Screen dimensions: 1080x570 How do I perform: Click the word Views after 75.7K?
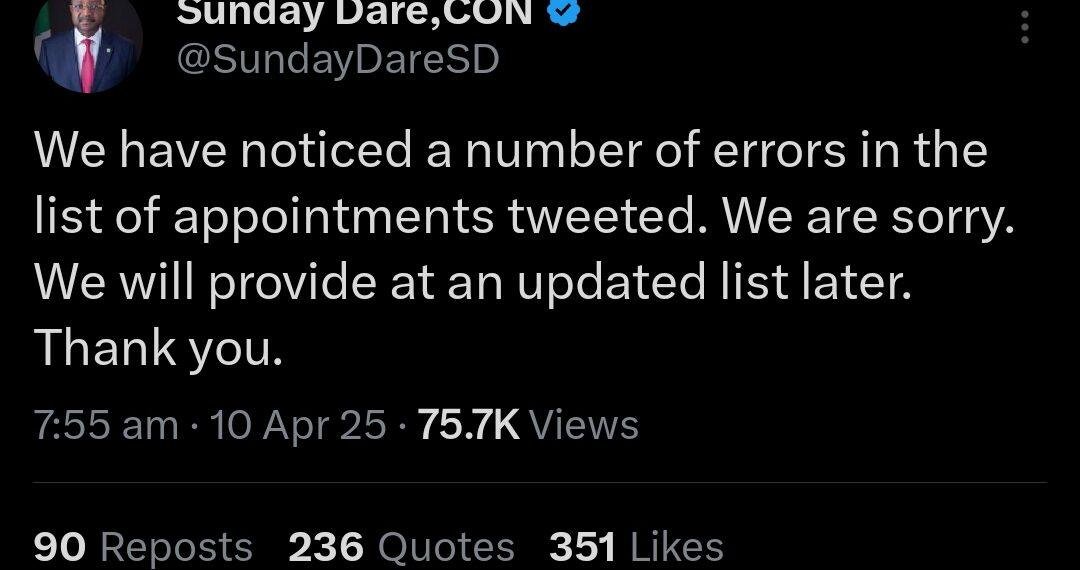[584, 425]
